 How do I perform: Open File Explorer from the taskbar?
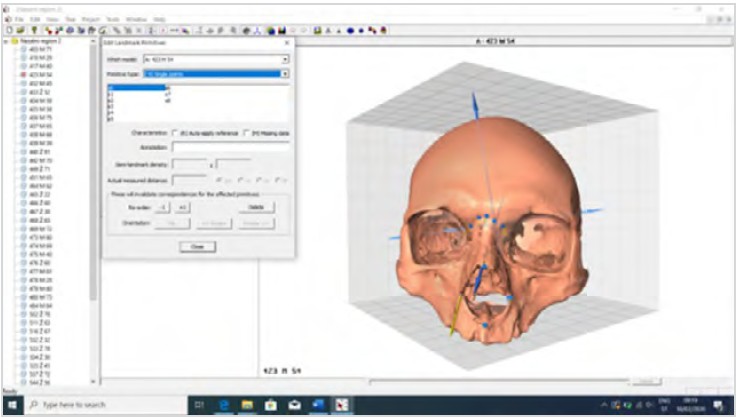click(x=247, y=404)
